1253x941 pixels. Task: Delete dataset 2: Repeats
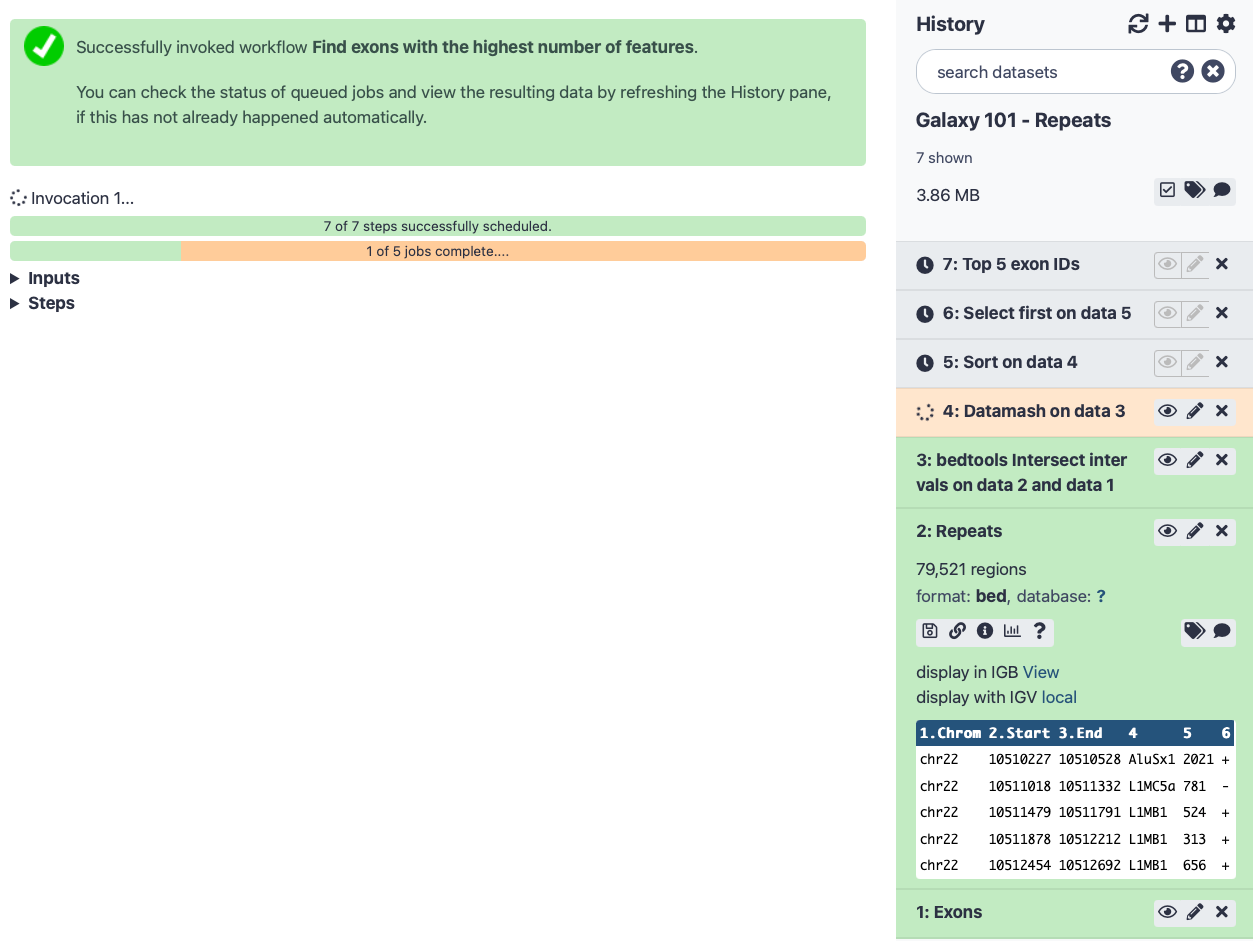point(1222,531)
